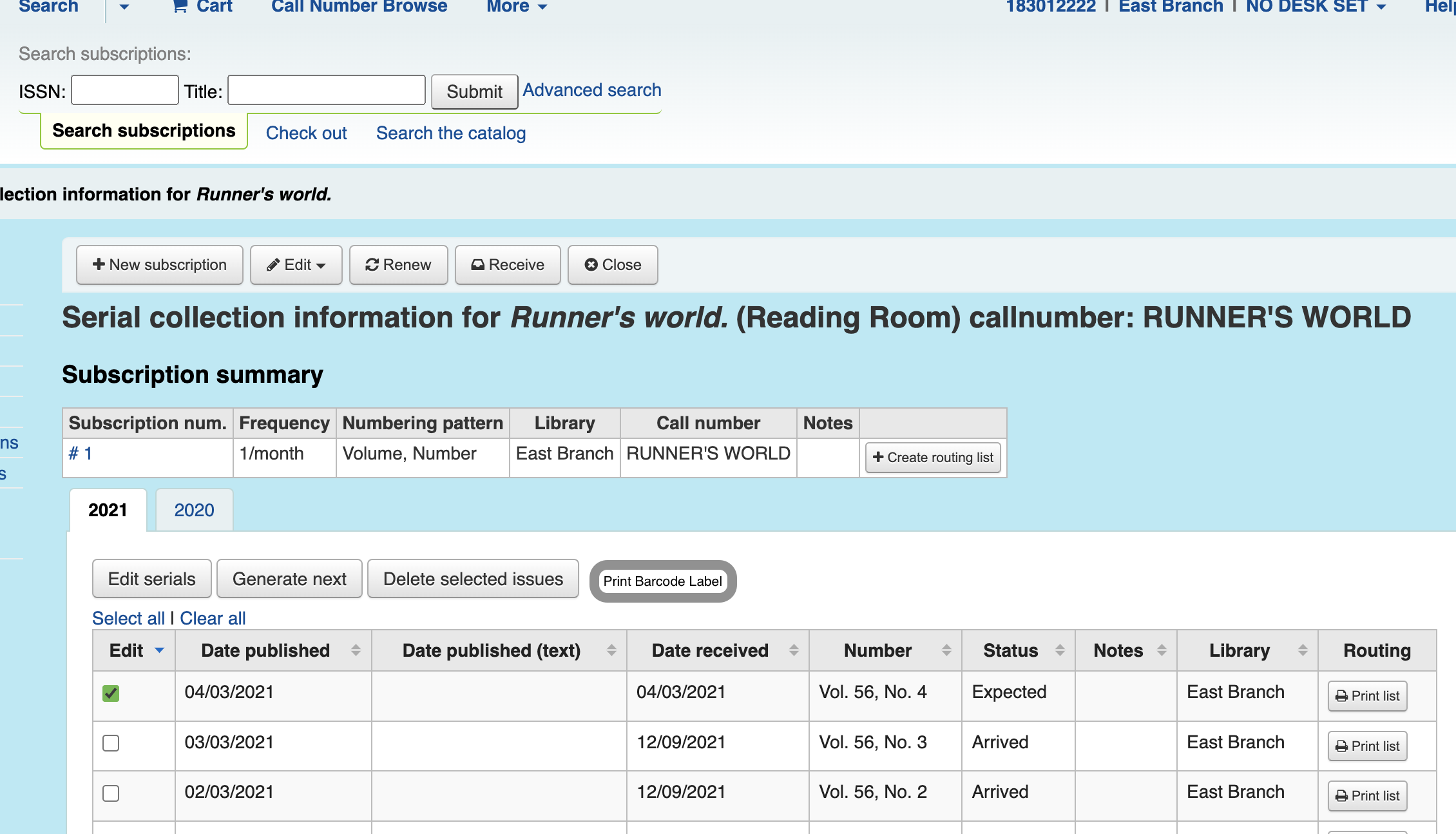
Task: Click the Receive inbox button
Action: click(508, 265)
